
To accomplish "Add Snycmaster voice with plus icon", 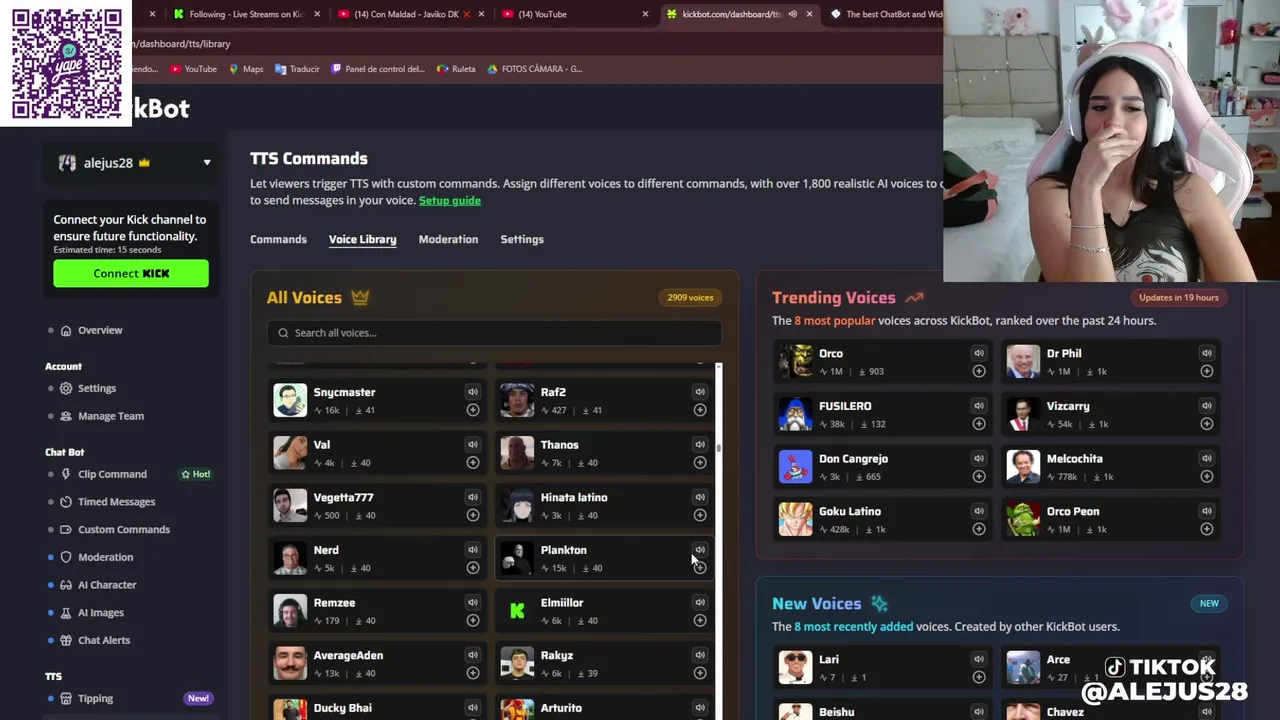I will pyautogui.click(x=473, y=410).
